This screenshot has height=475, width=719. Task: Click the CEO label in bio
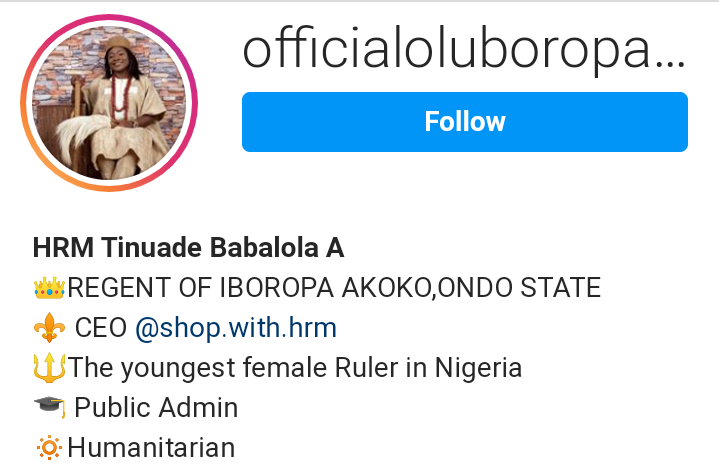click(101, 328)
